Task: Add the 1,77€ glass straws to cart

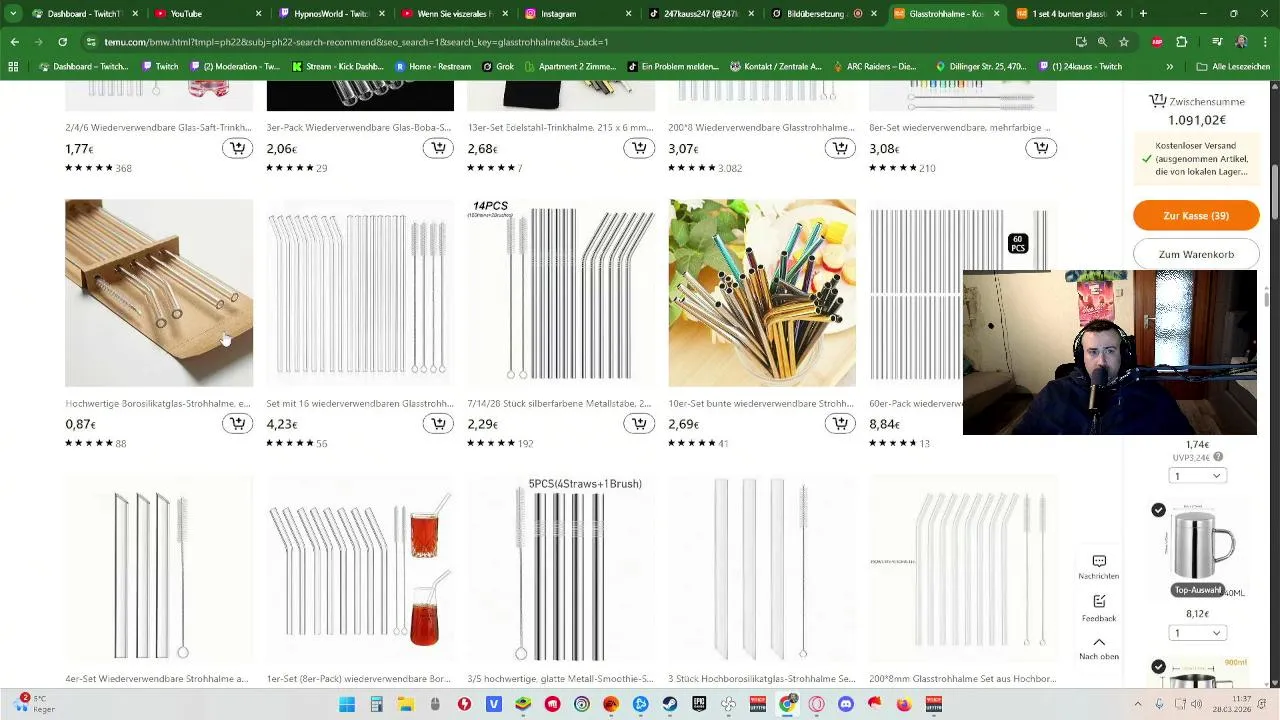Action: point(237,148)
